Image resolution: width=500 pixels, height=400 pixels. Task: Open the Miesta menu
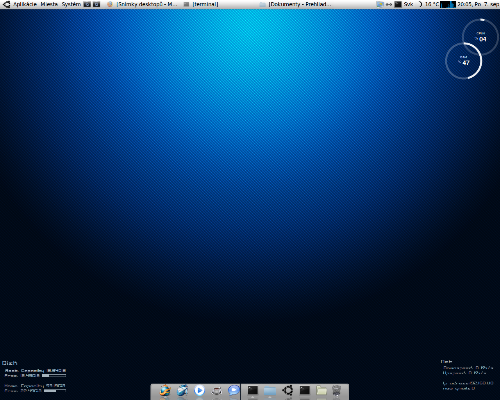49,4
